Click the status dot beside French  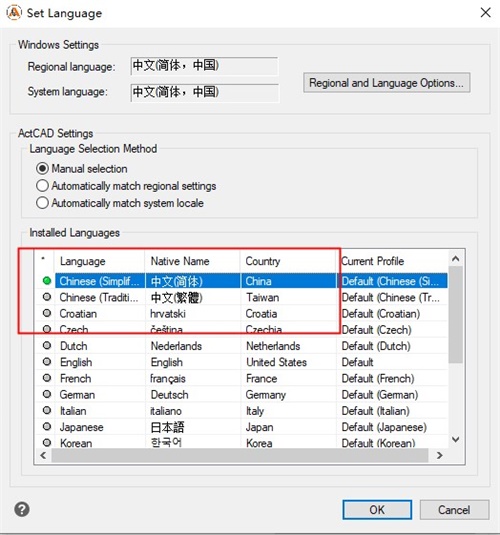pos(47,378)
